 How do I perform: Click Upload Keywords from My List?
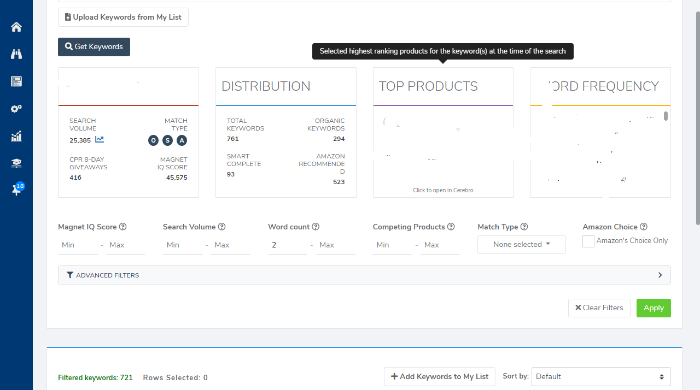[123, 17]
